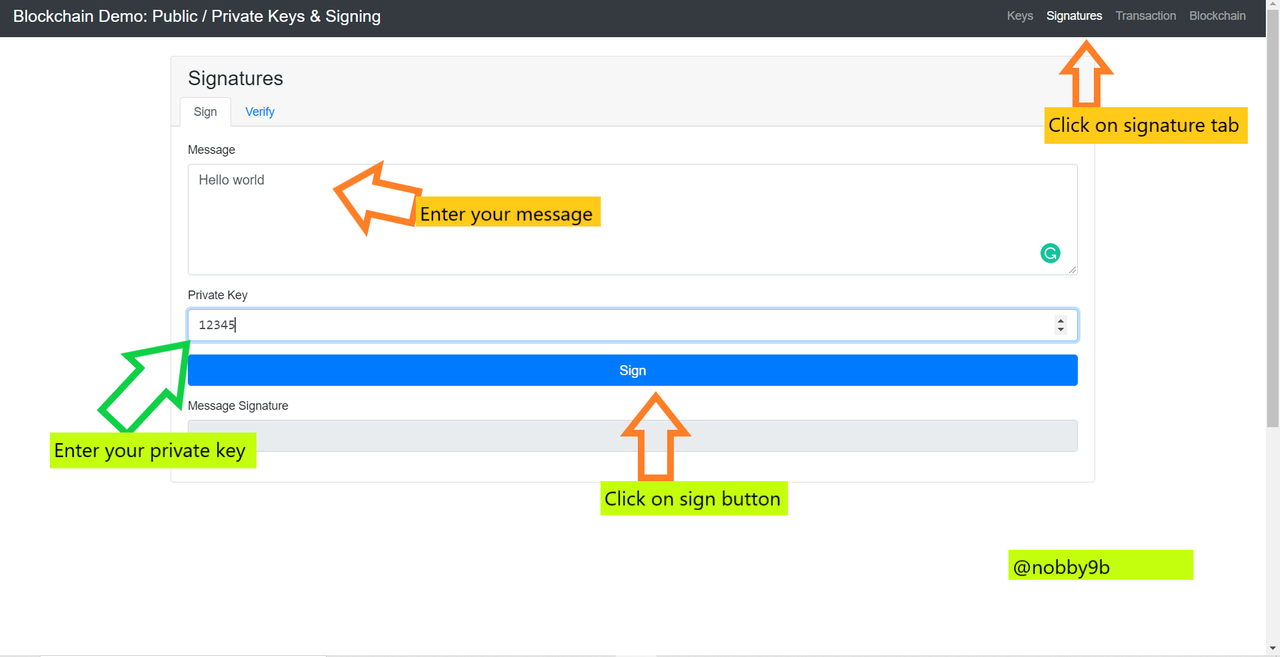This screenshot has height=657, width=1280.
Task: Click the Blockchain Demo title link
Action: [x=197, y=16]
